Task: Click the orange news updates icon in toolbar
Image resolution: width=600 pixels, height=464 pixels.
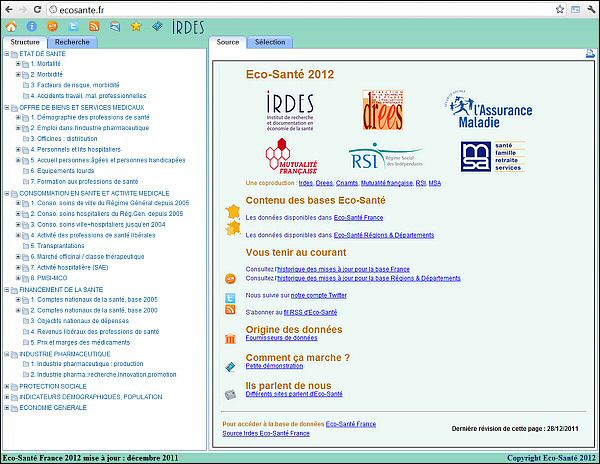Action: [52, 26]
